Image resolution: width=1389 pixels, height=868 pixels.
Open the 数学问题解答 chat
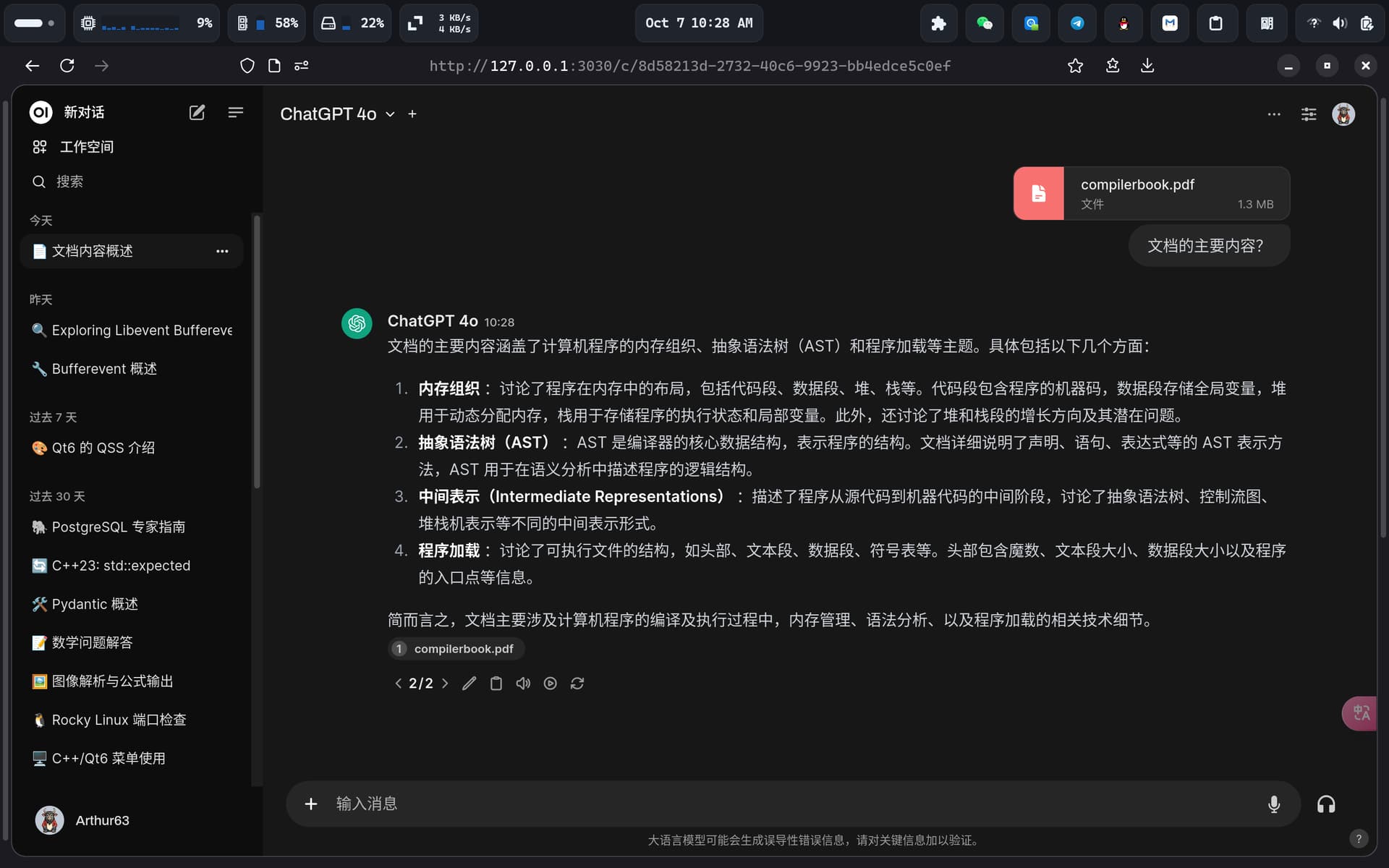pyautogui.click(x=132, y=642)
